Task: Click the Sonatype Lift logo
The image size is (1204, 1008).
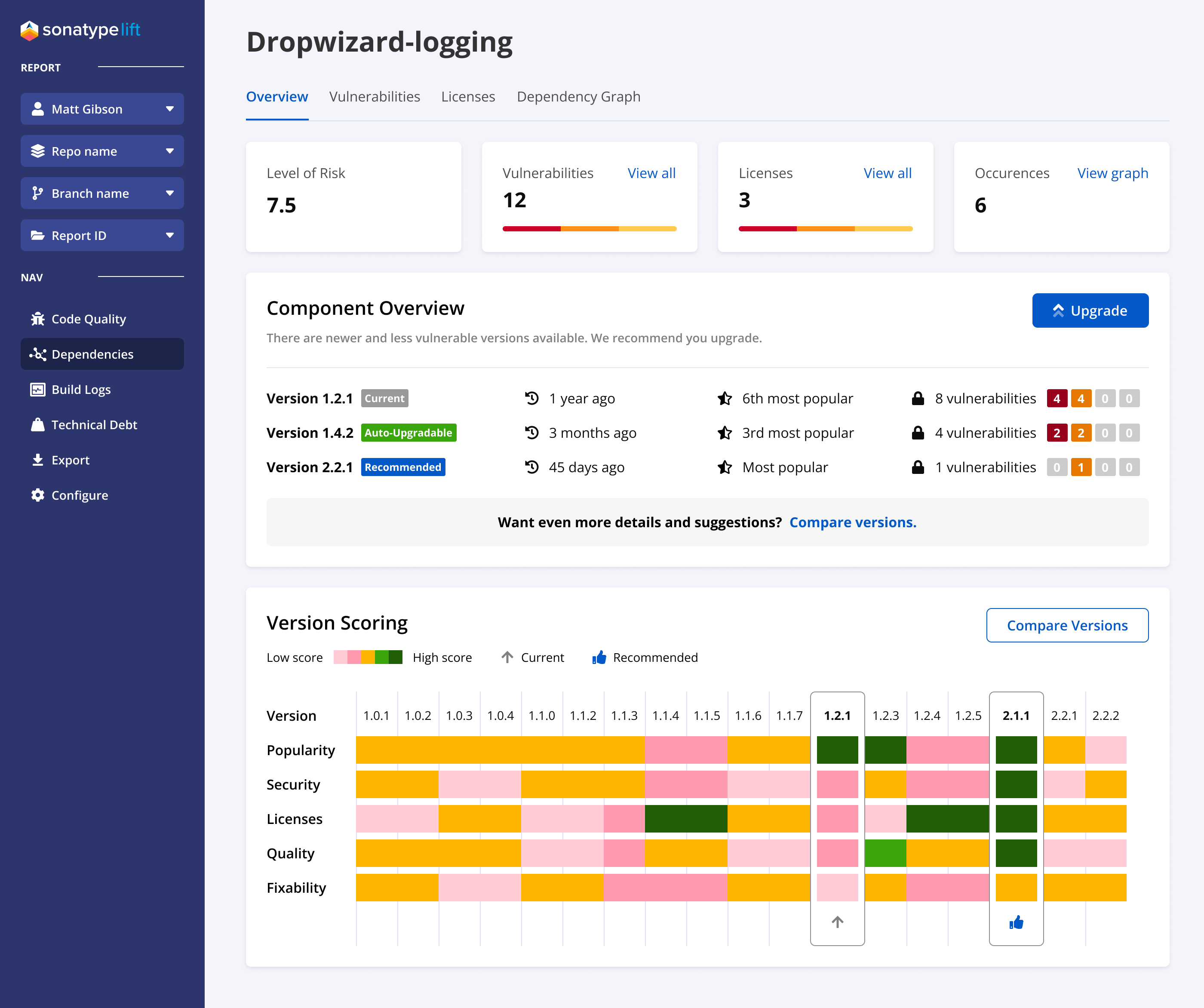Action: pyautogui.click(x=80, y=30)
